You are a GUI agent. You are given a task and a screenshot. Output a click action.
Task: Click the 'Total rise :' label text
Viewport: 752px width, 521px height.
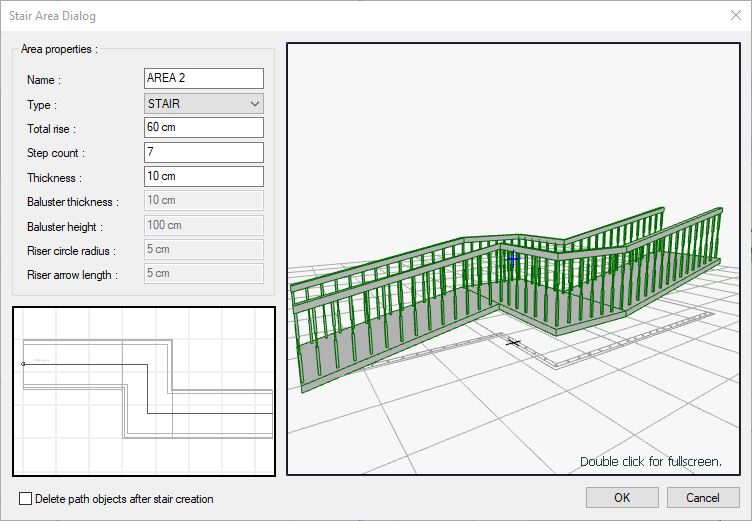tap(51, 129)
